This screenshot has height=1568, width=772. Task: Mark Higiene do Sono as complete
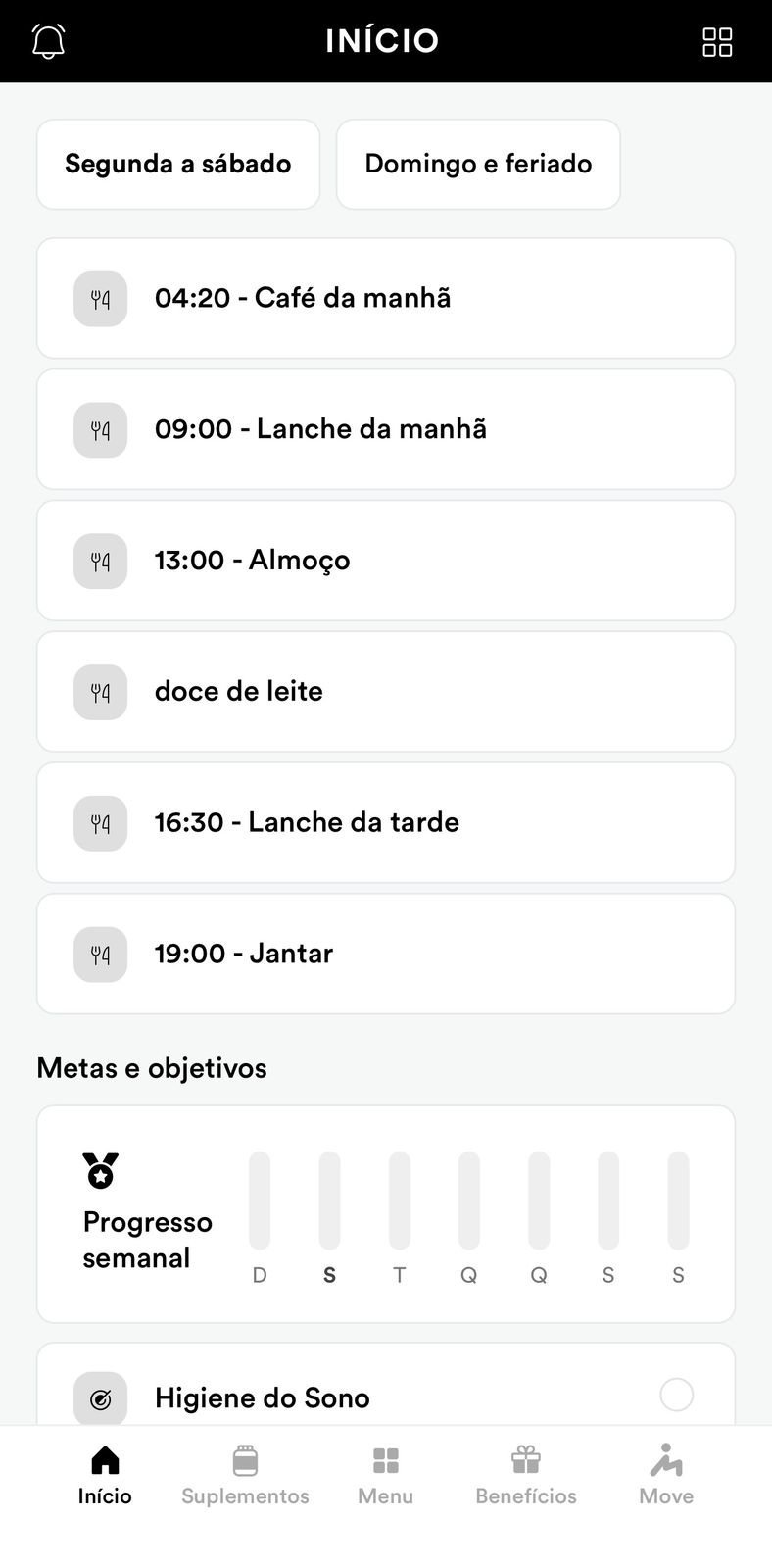click(676, 1395)
